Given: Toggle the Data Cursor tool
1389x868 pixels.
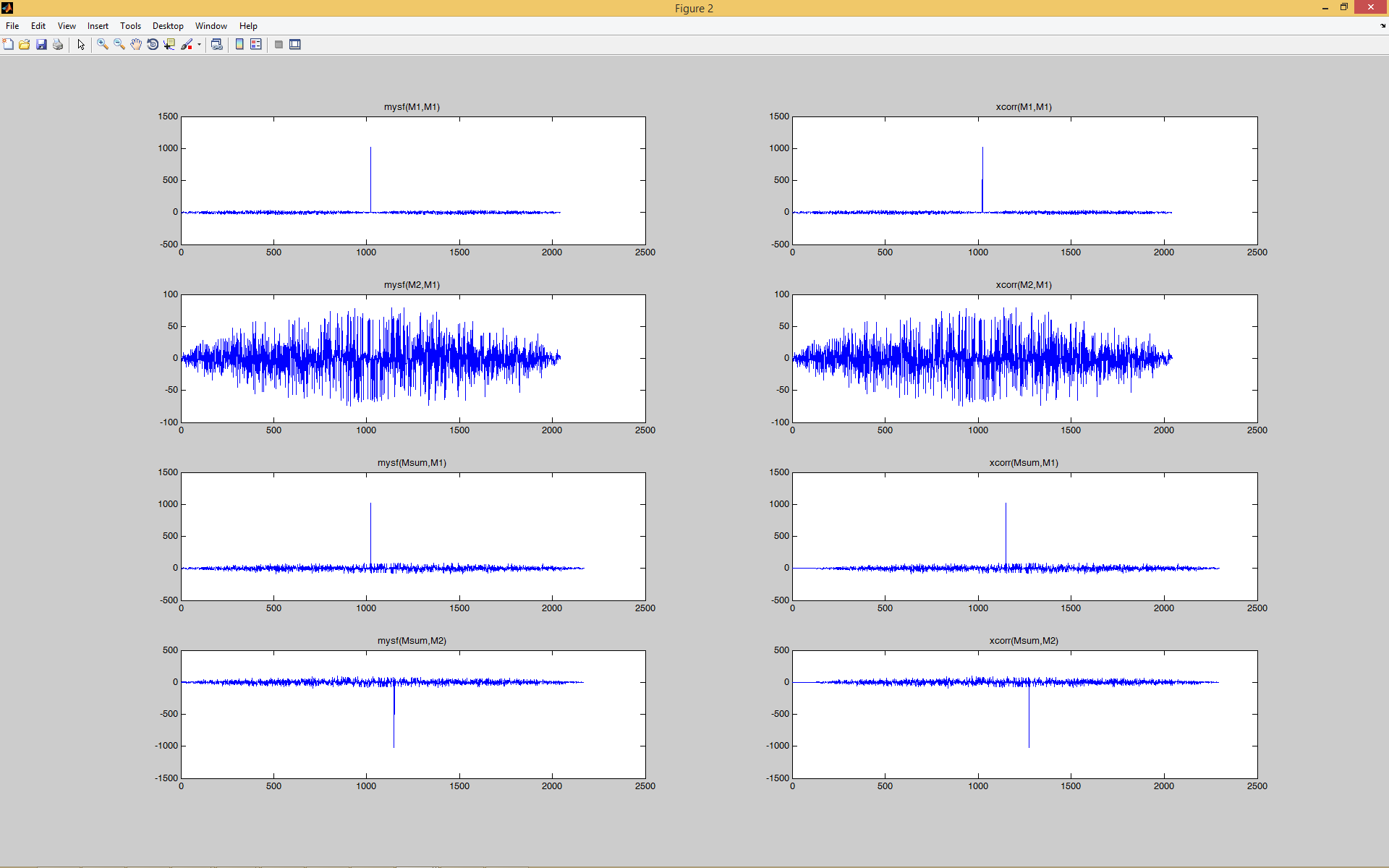Looking at the screenshot, I should coord(169,45).
